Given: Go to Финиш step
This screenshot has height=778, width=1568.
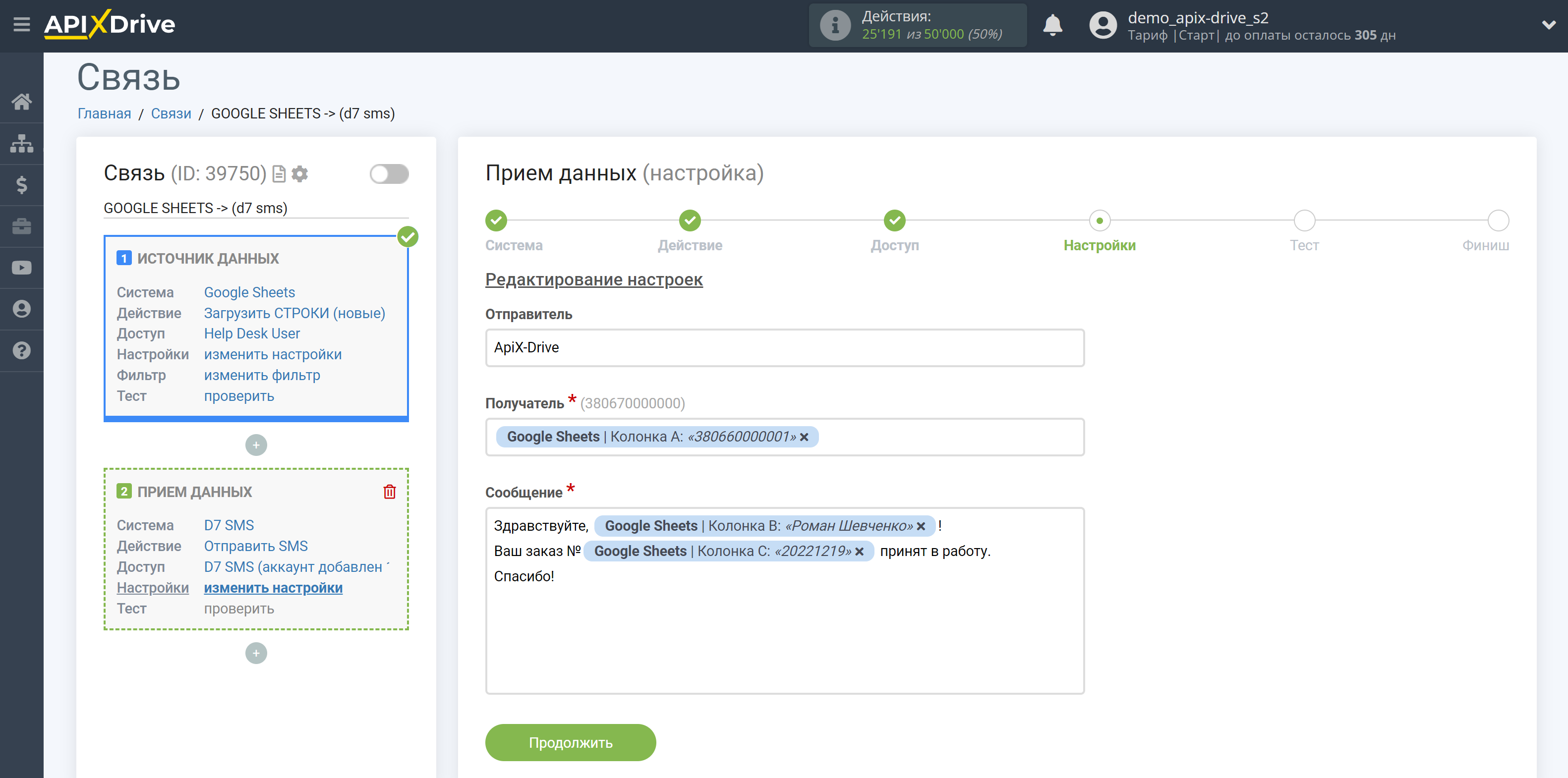Looking at the screenshot, I should tap(1498, 220).
